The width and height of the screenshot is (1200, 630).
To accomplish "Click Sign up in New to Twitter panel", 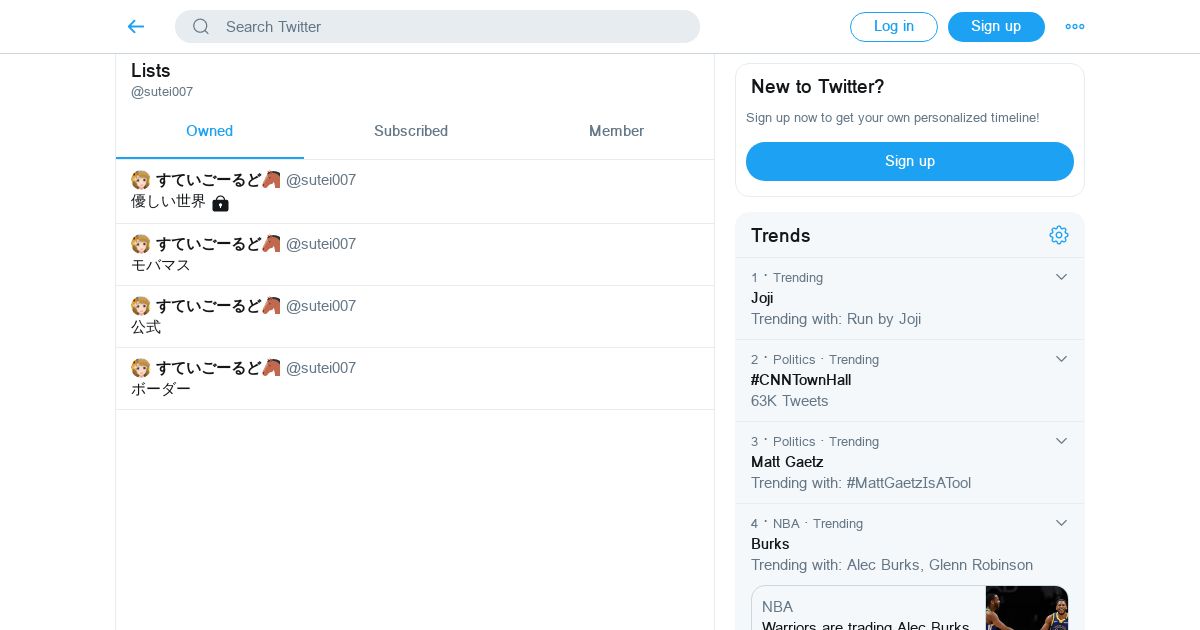I will 909,161.
